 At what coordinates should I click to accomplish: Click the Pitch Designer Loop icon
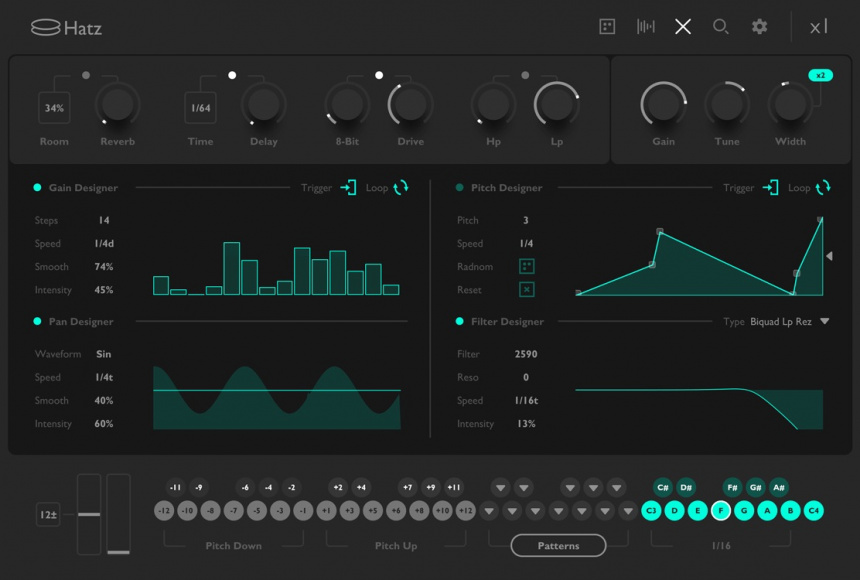click(823, 188)
